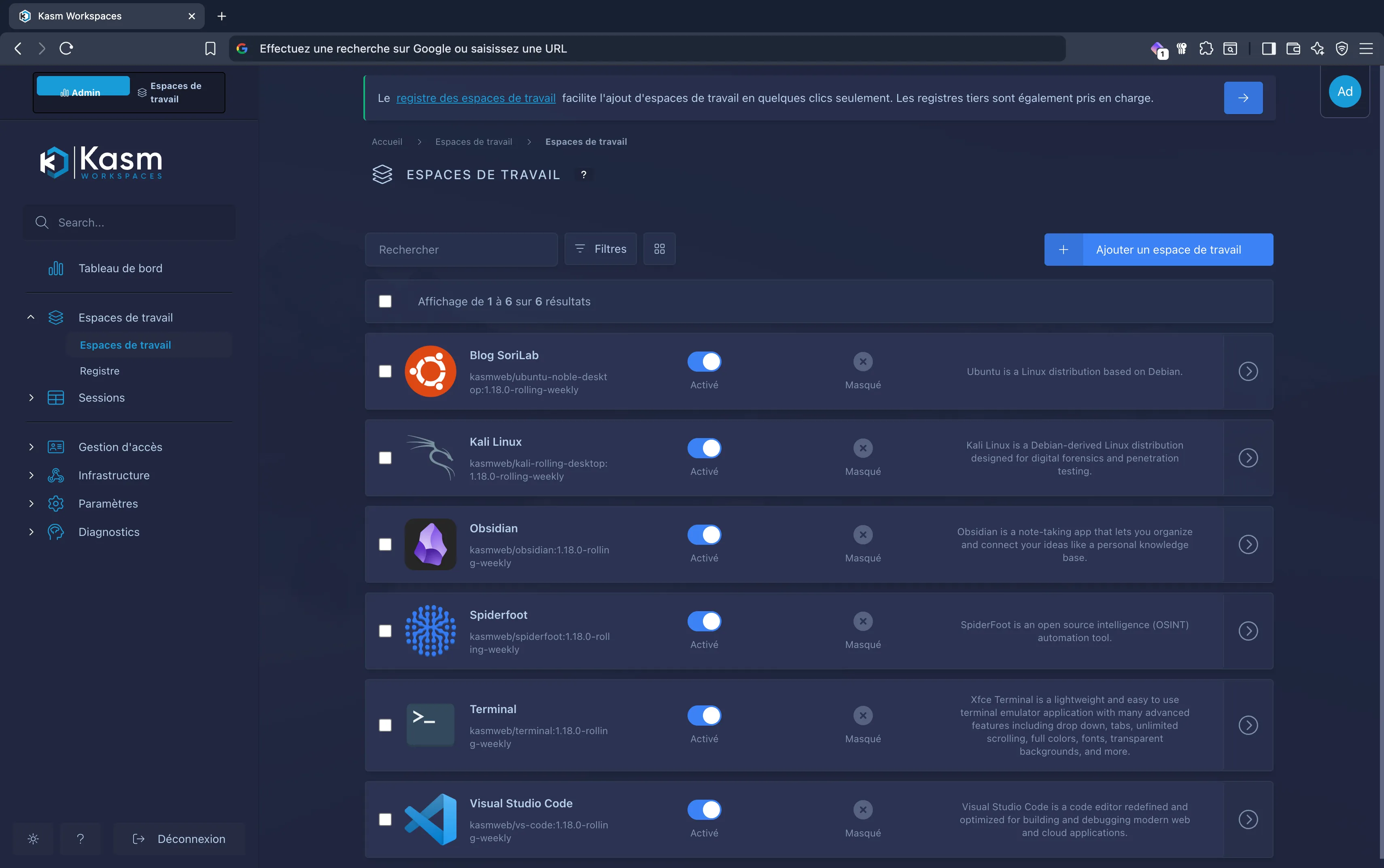Click the Diagnostics brain icon
Image resolution: width=1384 pixels, height=868 pixels.
[55, 531]
